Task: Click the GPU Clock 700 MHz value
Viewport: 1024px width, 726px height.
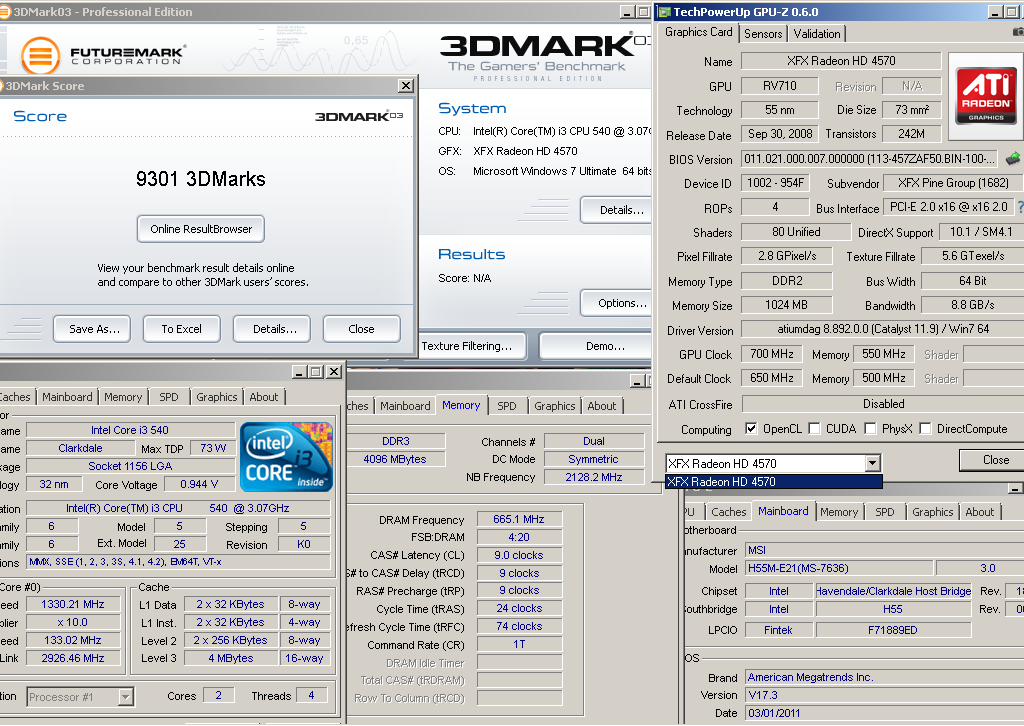Action: click(771, 354)
